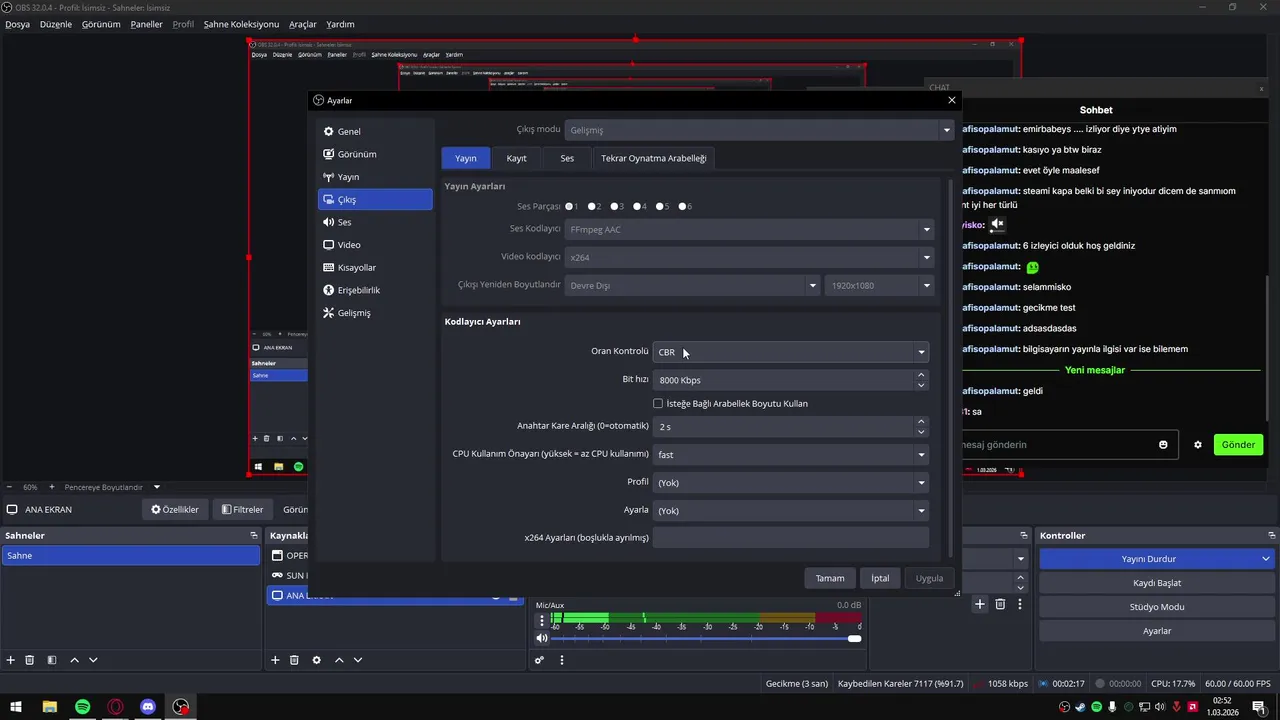The width and height of the screenshot is (1280, 720).
Task: Open the Profil (Yok) dropdown
Action: [x=790, y=482]
